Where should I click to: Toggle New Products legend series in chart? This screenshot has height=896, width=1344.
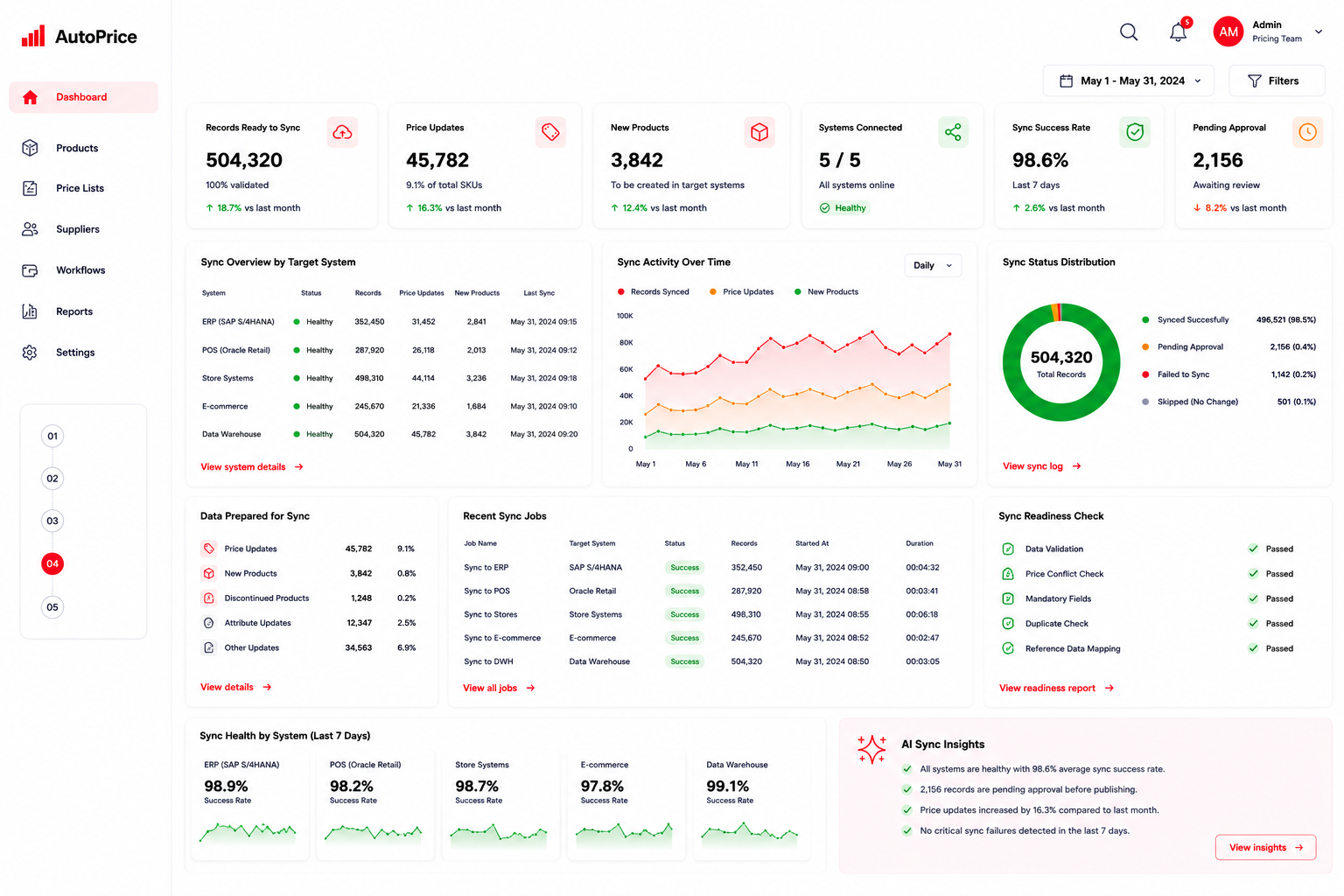(826, 292)
